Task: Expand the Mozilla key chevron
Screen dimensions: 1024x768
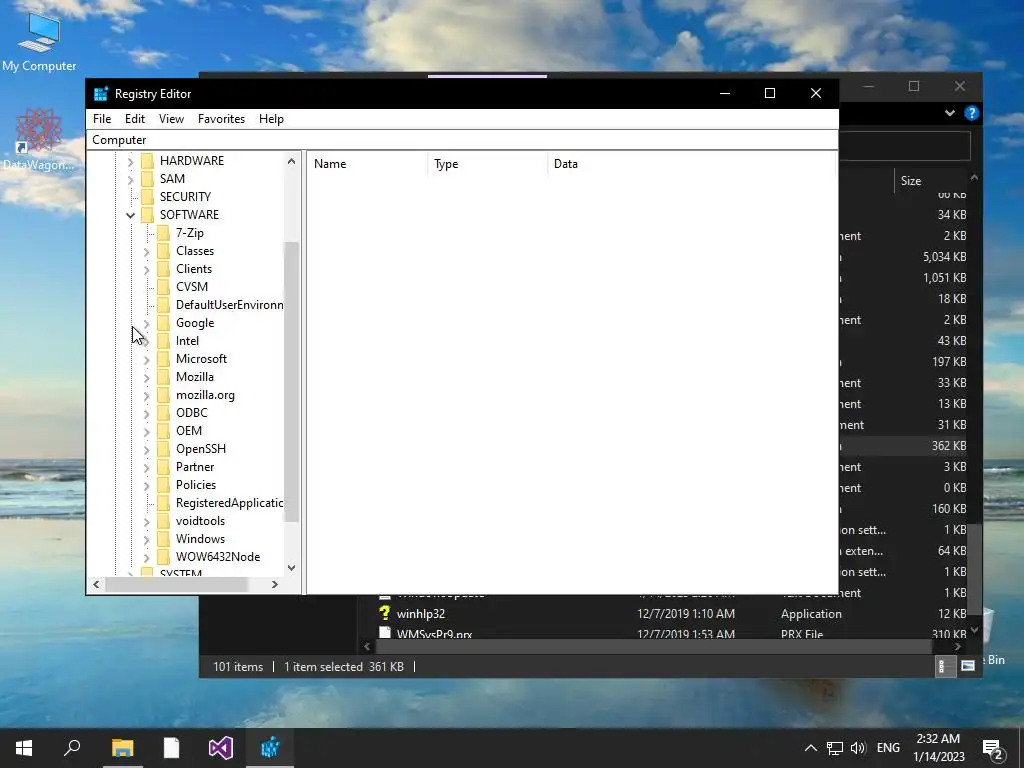Action: (146, 377)
